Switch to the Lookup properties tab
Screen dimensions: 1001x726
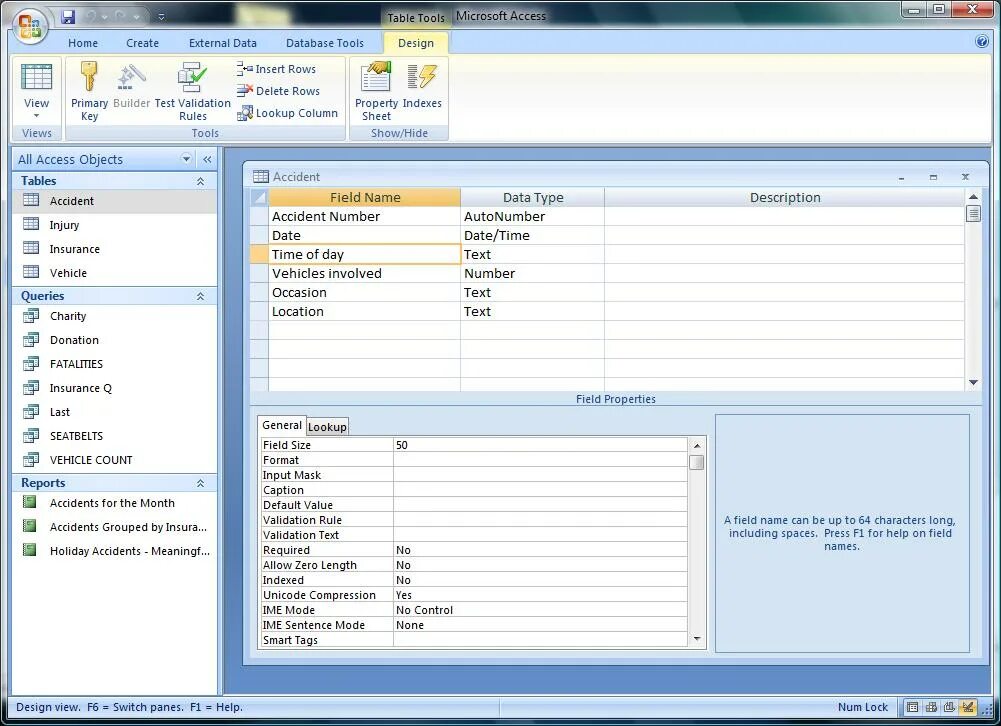click(327, 426)
